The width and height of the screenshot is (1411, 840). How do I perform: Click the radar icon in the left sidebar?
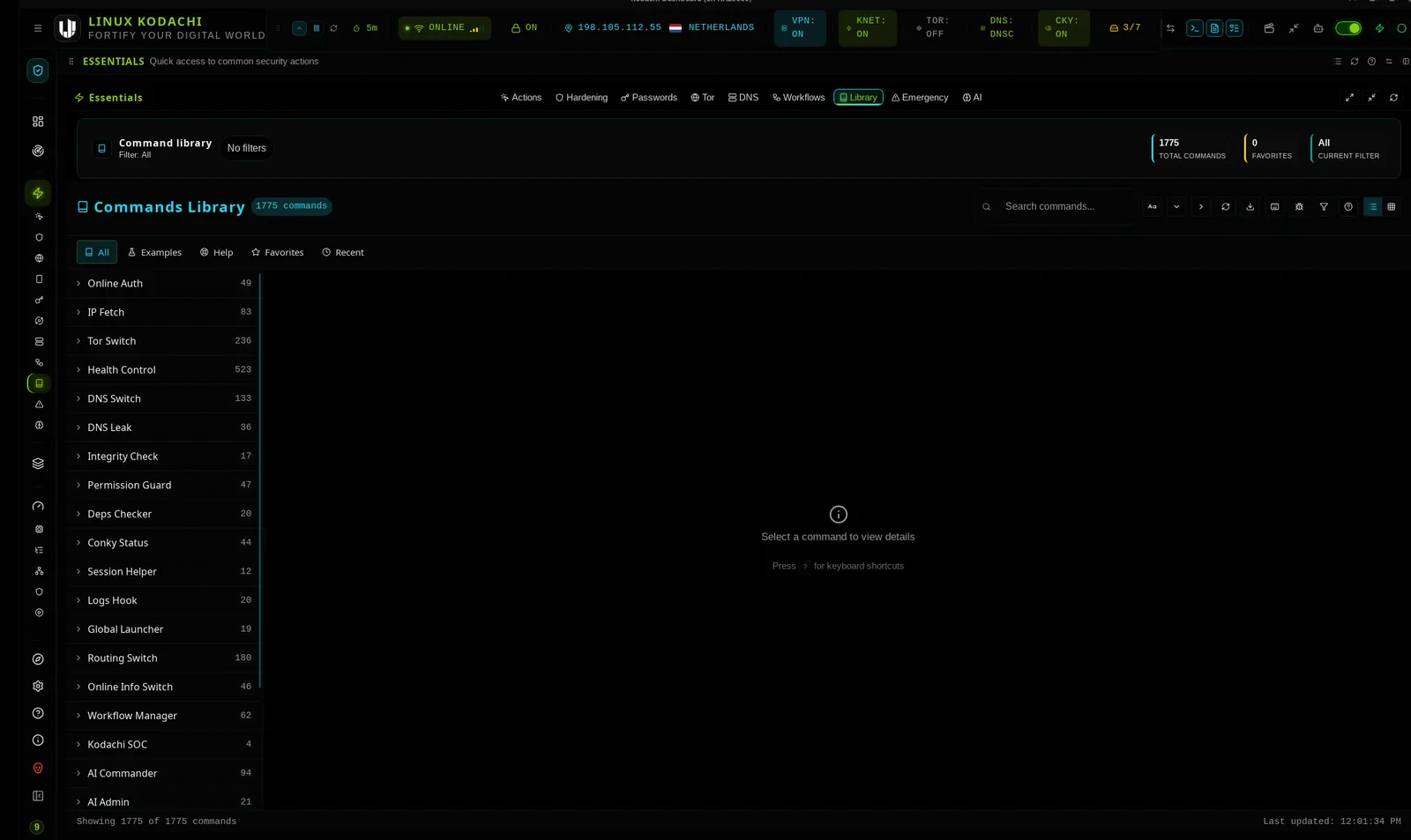click(38, 151)
